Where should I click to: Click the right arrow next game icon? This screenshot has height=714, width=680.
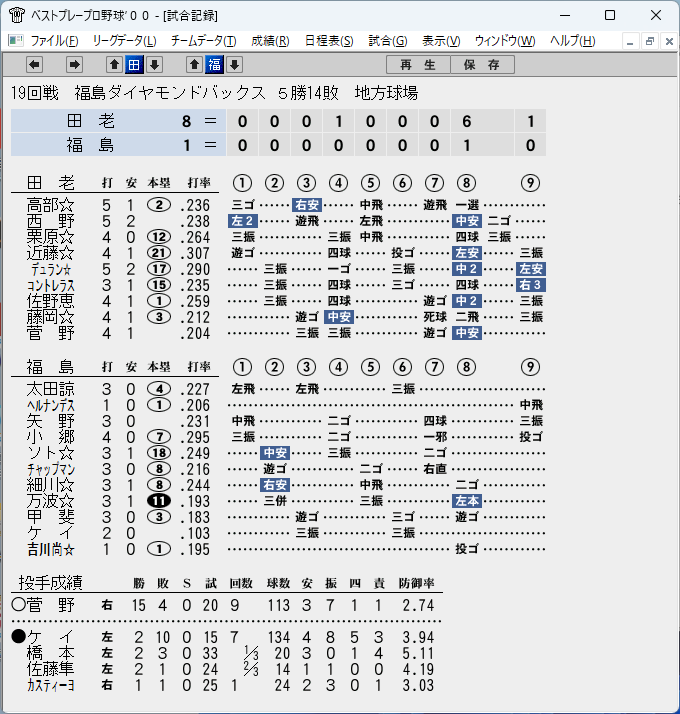74,65
